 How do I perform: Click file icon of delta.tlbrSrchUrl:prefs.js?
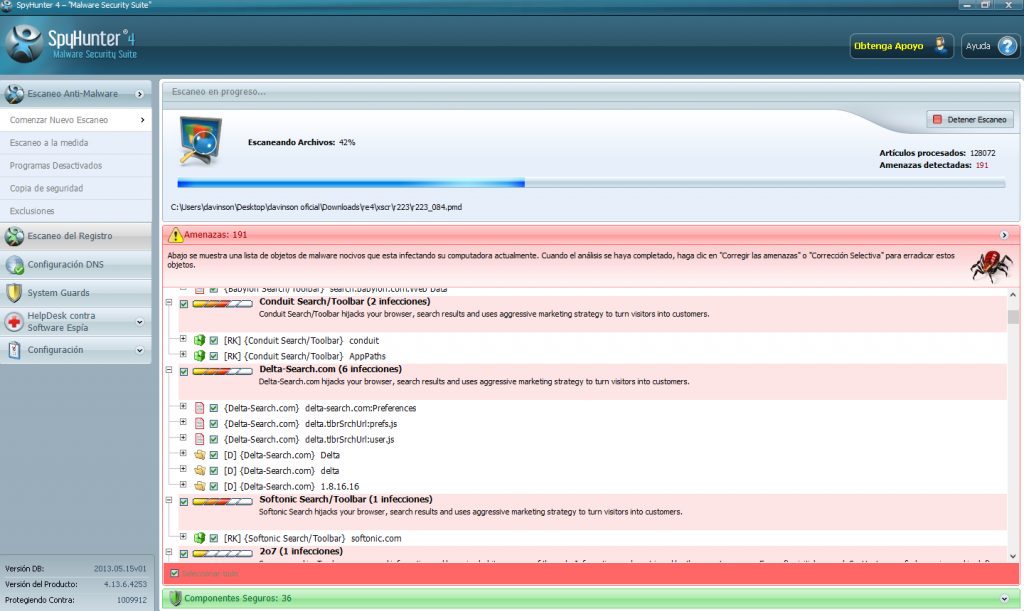point(199,424)
